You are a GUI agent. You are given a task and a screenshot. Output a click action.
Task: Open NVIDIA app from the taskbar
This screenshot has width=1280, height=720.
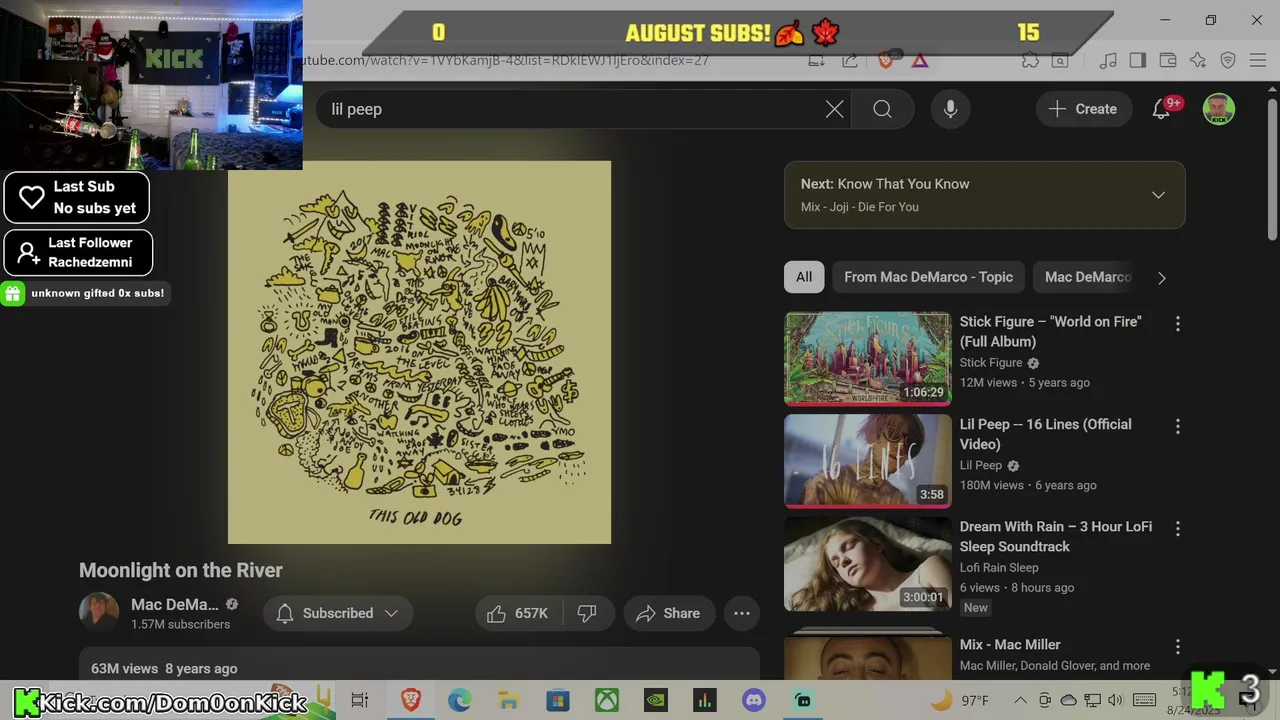(x=656, y=700)
